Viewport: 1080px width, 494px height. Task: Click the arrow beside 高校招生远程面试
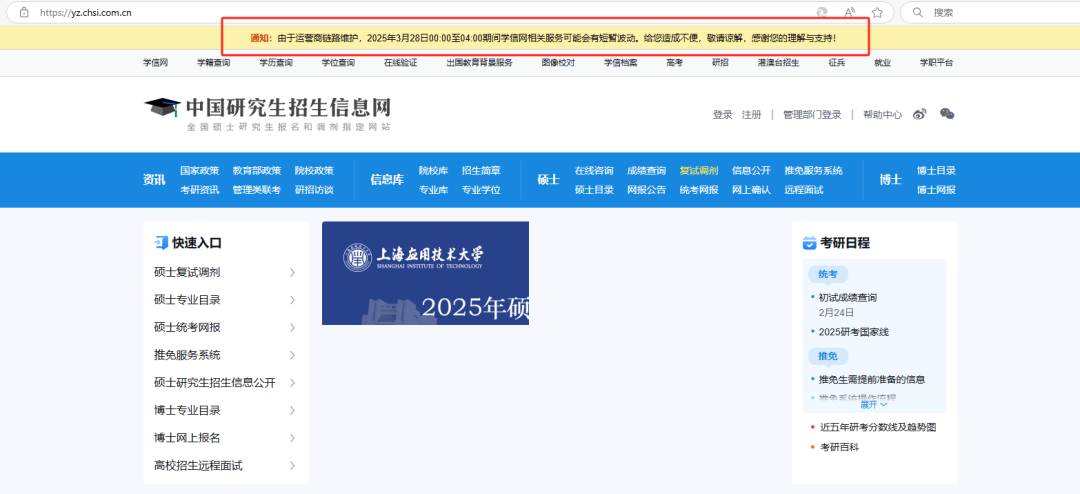(x=292, y=465)
